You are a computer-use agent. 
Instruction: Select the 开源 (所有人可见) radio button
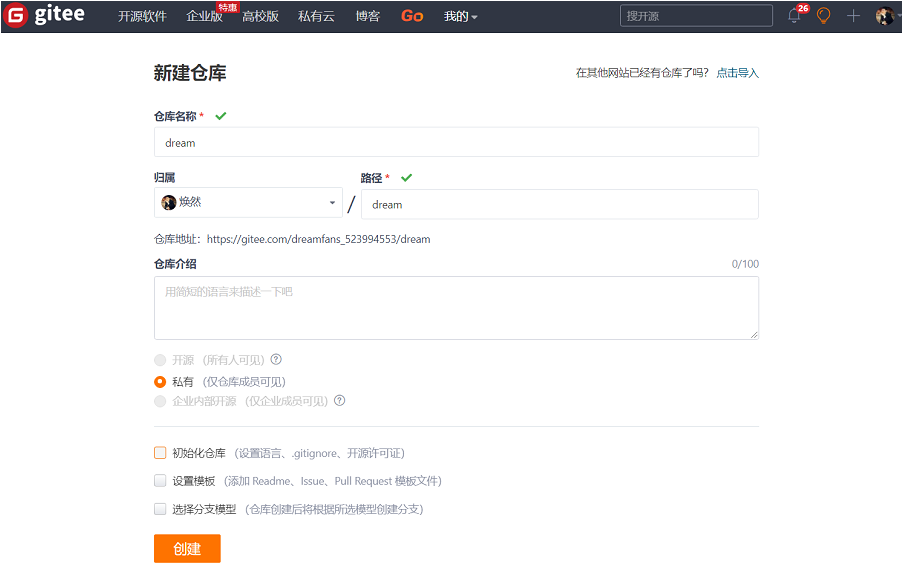coord(160,360)
